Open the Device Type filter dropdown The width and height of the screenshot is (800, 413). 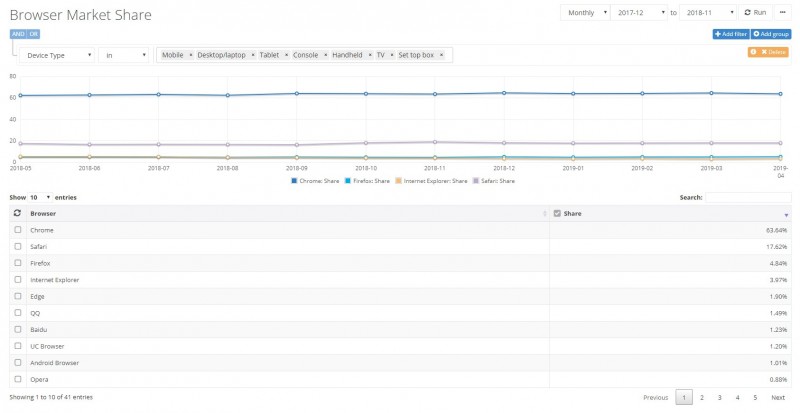(57, 55)
